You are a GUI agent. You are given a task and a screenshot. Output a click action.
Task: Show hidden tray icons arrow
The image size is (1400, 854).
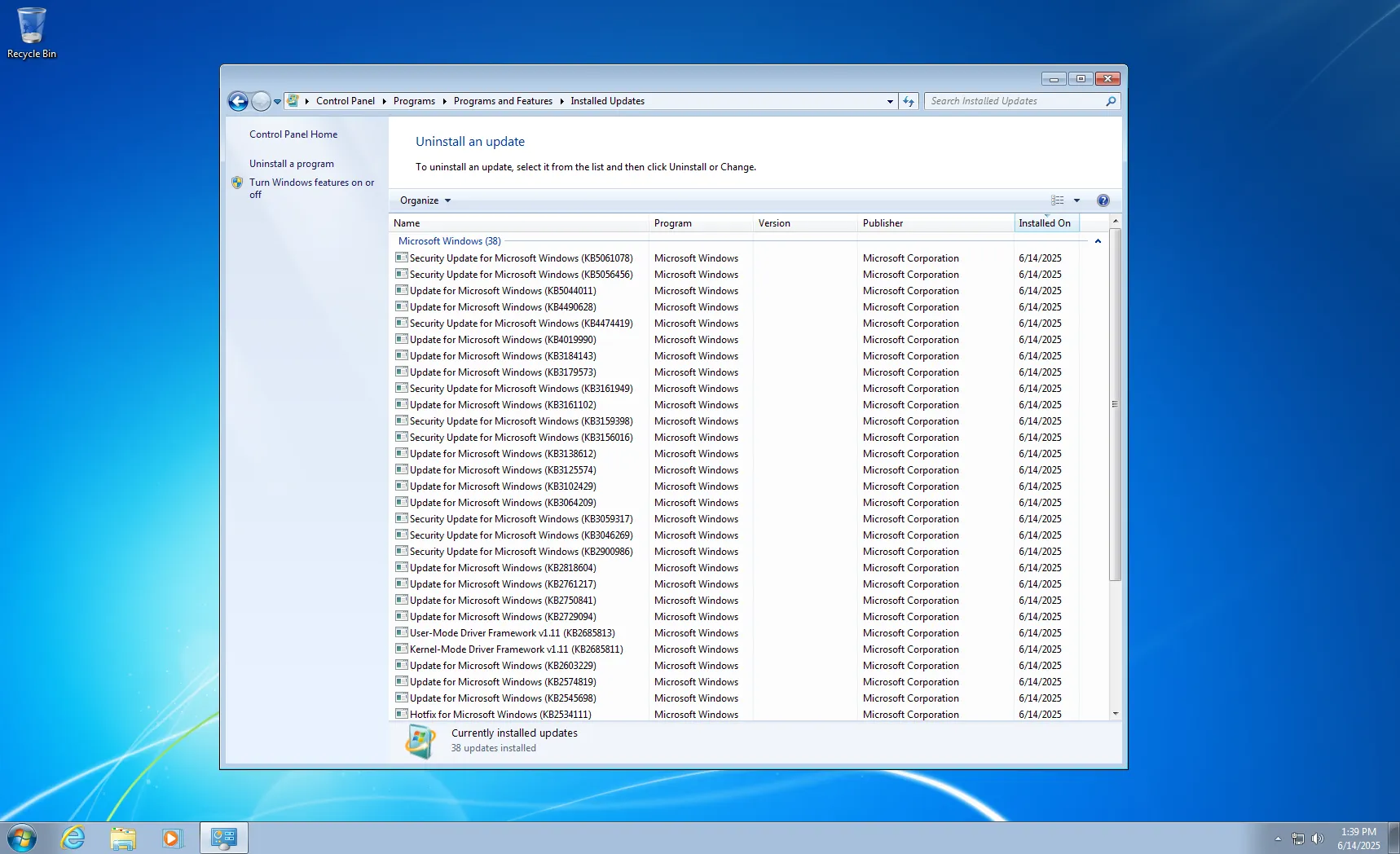point(1278,839)
